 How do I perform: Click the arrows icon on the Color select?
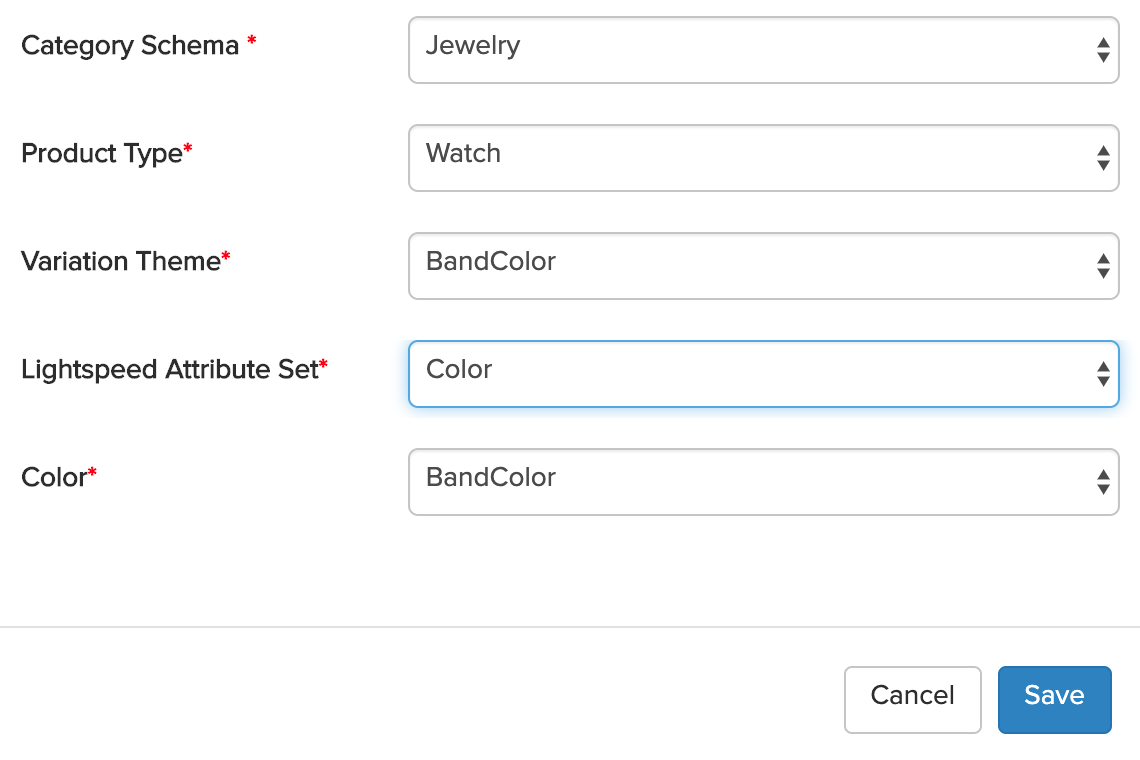click(x=1102, y=482)
